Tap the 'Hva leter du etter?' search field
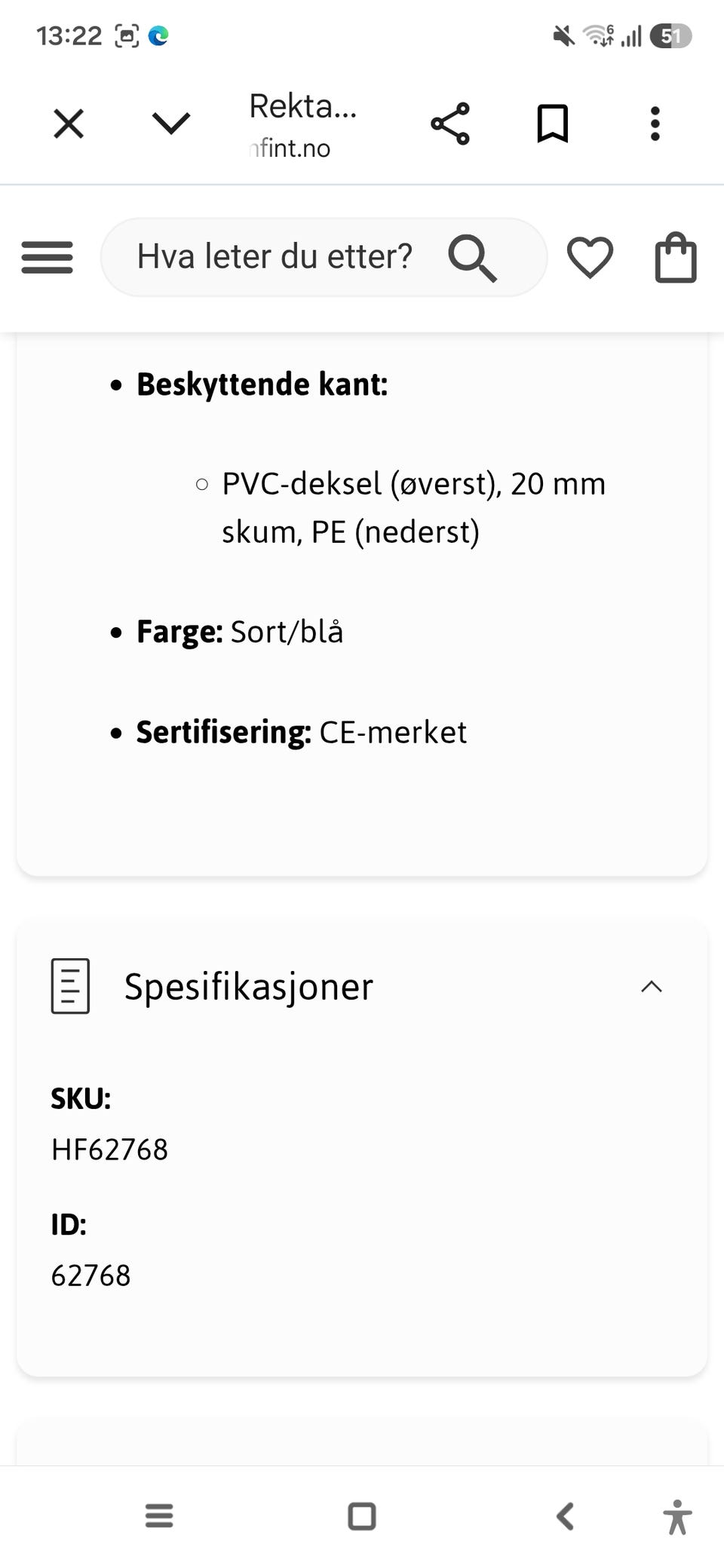 click(x=324, y=257)
